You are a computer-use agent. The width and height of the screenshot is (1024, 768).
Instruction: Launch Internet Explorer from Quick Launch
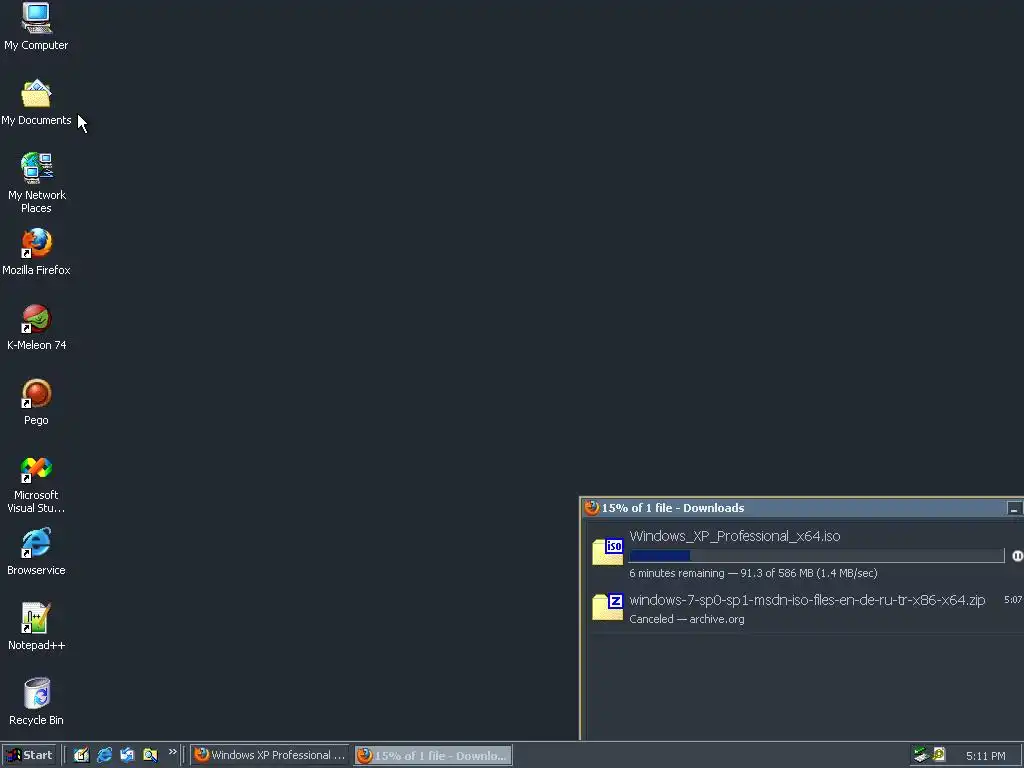click(104, 755)
